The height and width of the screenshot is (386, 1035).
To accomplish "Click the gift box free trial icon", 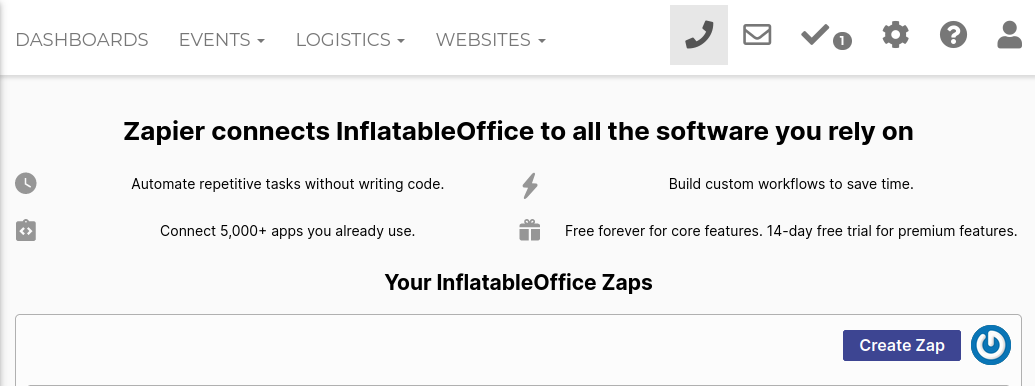I will (529, 231).
